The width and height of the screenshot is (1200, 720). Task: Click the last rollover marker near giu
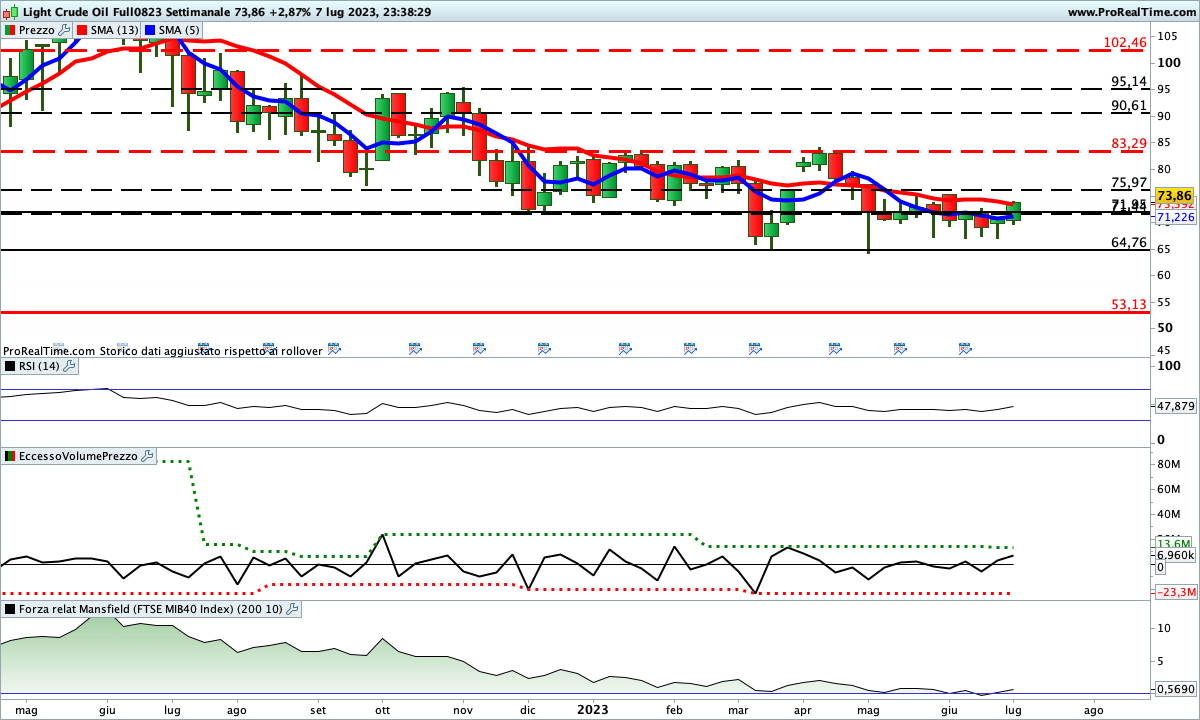click(965, 349)
